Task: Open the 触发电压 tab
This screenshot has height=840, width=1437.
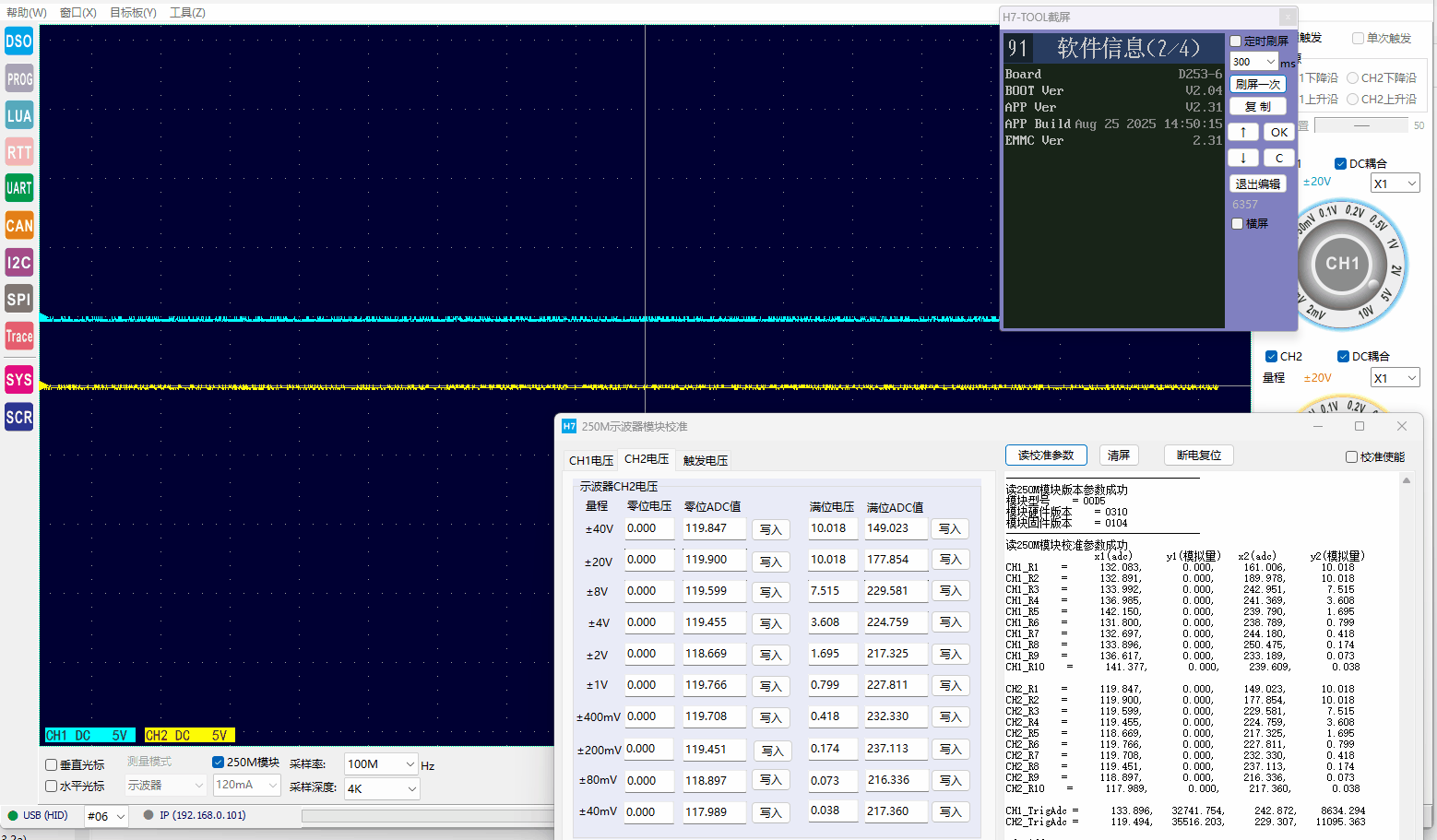Action: (706, 460)
